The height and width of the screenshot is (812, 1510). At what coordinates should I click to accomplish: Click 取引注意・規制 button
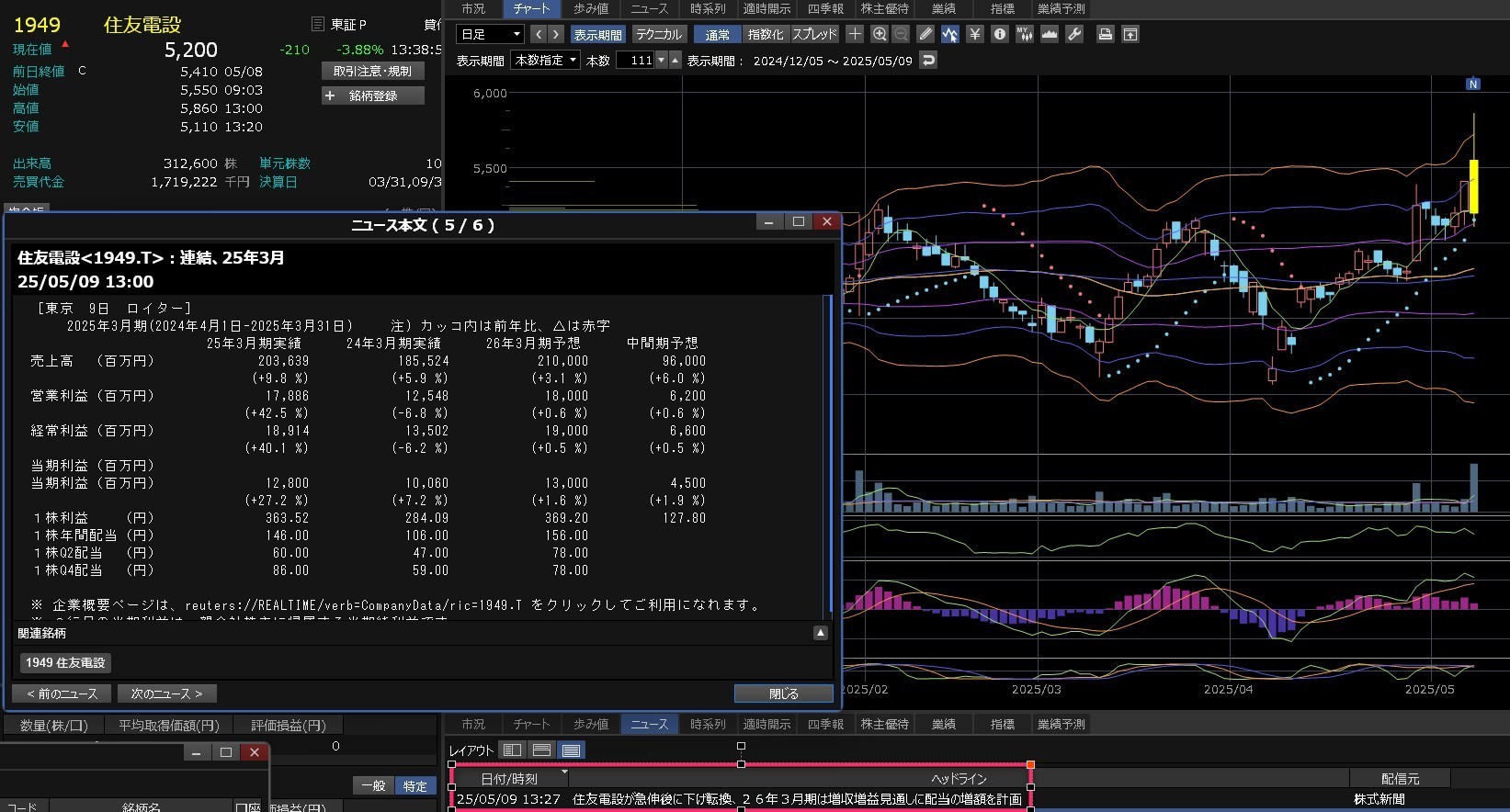point(372,71)
